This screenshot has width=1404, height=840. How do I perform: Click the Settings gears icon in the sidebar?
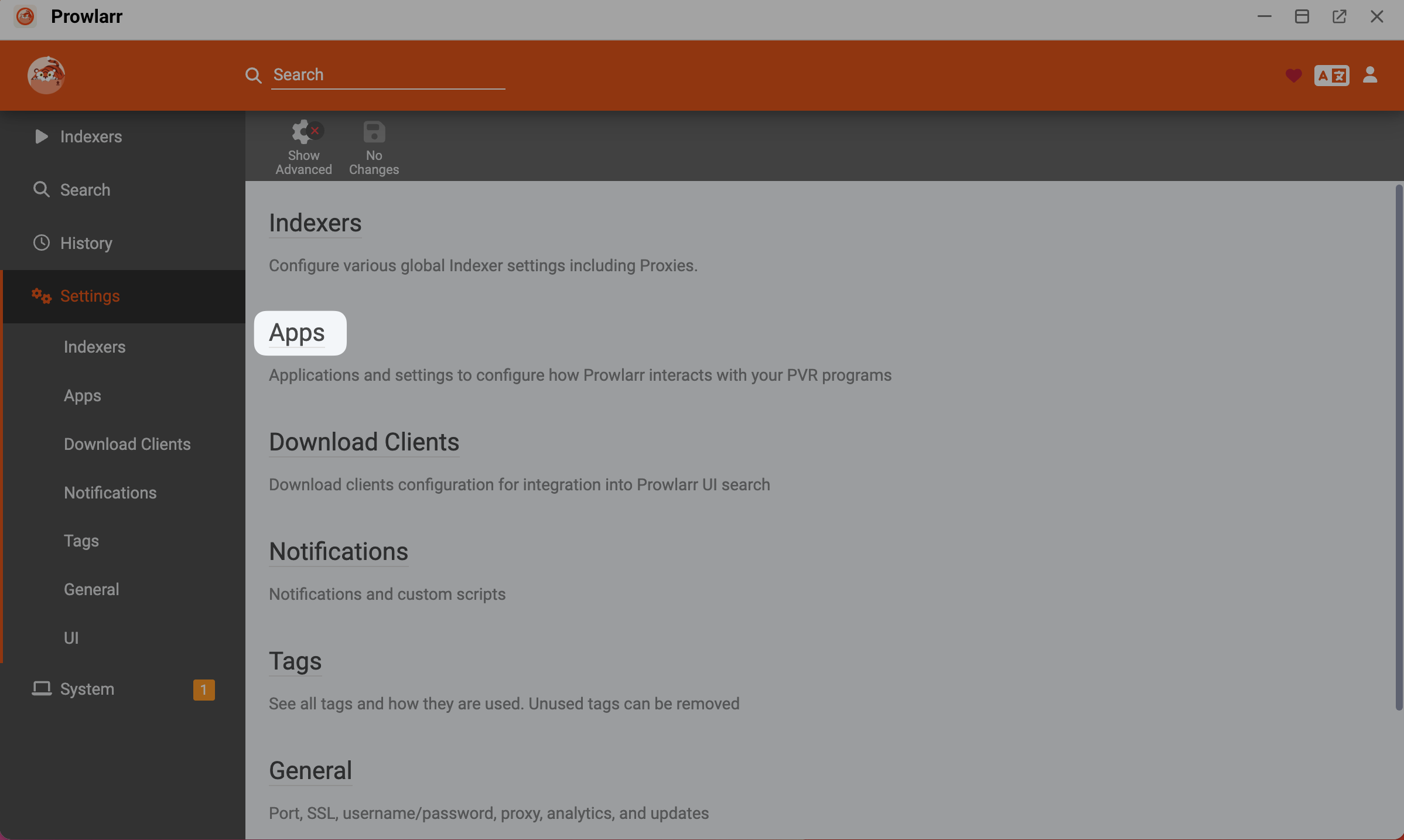point(40,296)
